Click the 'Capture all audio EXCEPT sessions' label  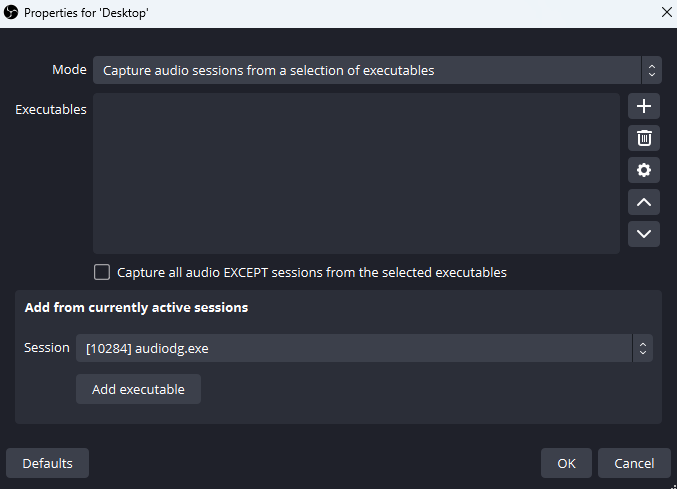[312, 273]
